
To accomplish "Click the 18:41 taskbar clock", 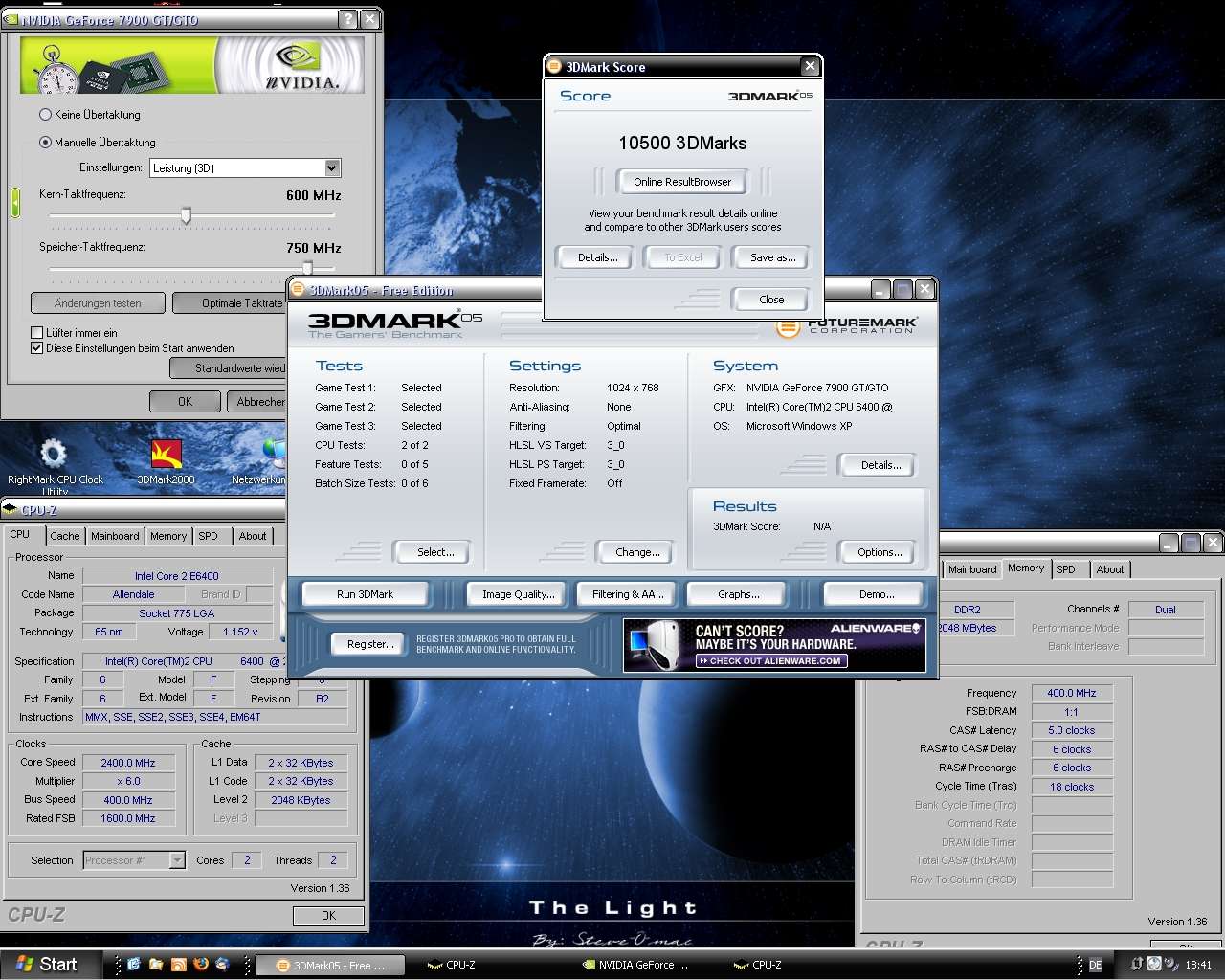I will [x=1198, y=965].
